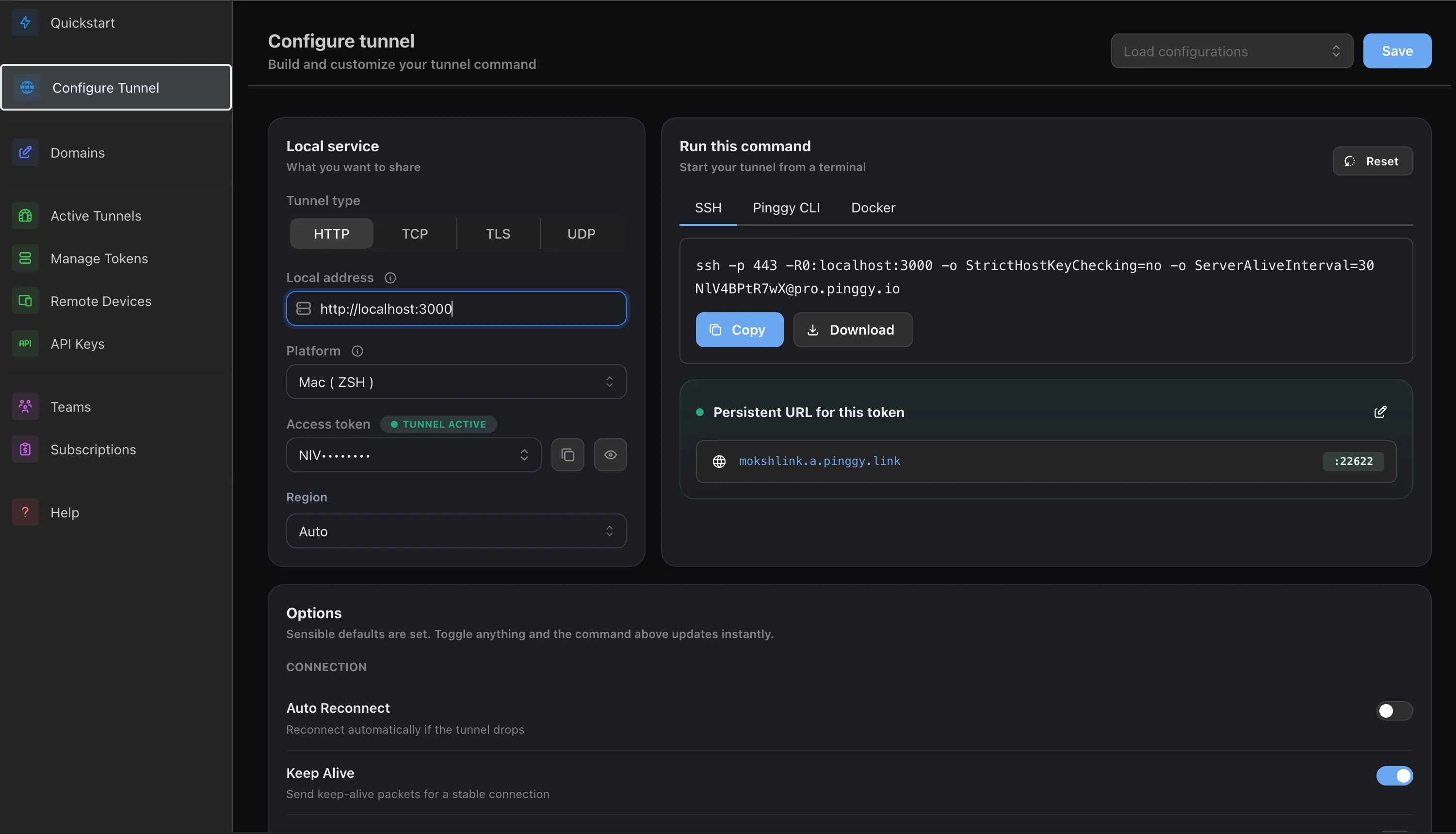Screen dimensions: 1456x834
Task: Reveal access token with eye icon
Action: tap(610, 455)
